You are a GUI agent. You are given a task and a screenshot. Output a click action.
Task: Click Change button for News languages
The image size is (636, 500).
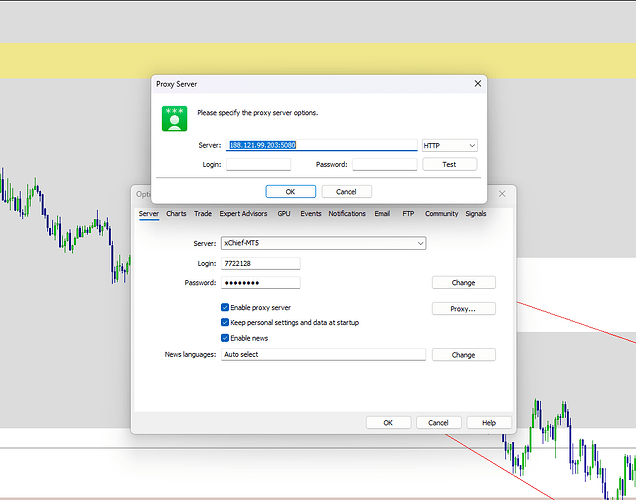click(x=464, y=355)
